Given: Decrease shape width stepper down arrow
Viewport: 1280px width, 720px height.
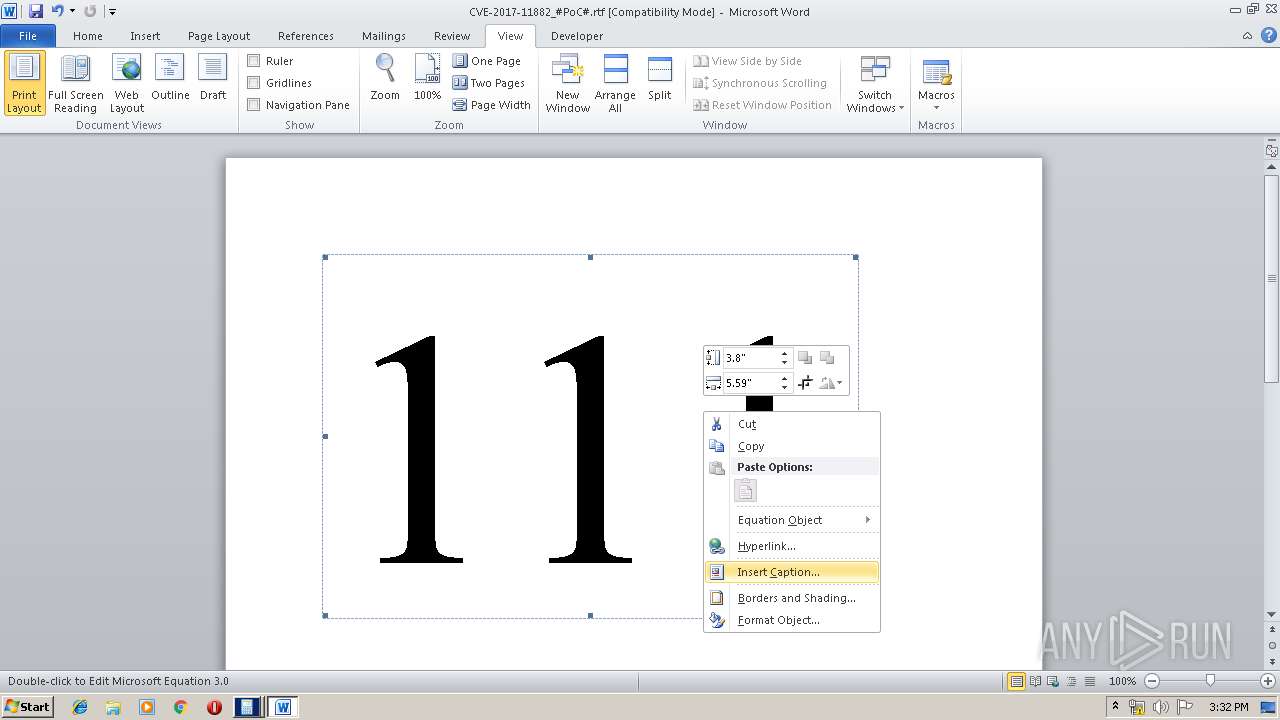Looking at the screenshot, I should pyautogui.click(x=784, y=388).
